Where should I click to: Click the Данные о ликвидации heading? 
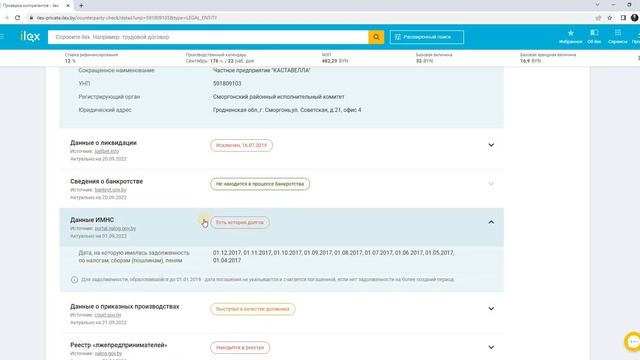[x=103, y=142]
